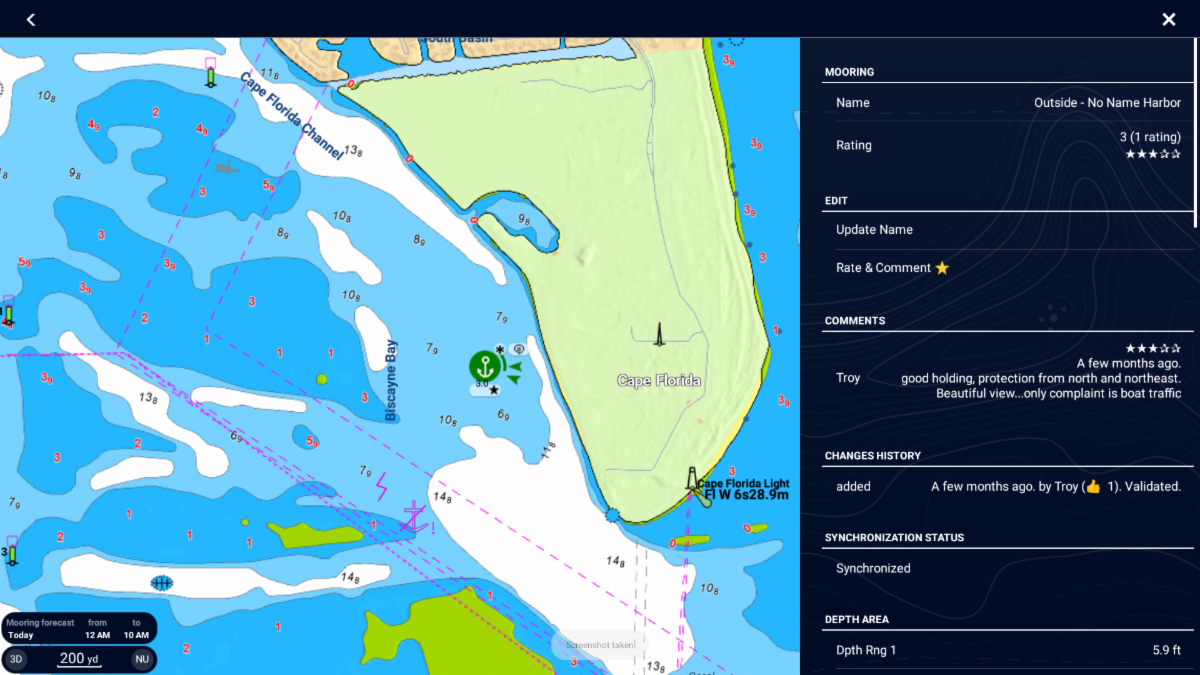The width and height of the screenshot is (1200, 675).
Task: Open Rate & Comment option
Action: (x=1008, y=268)
